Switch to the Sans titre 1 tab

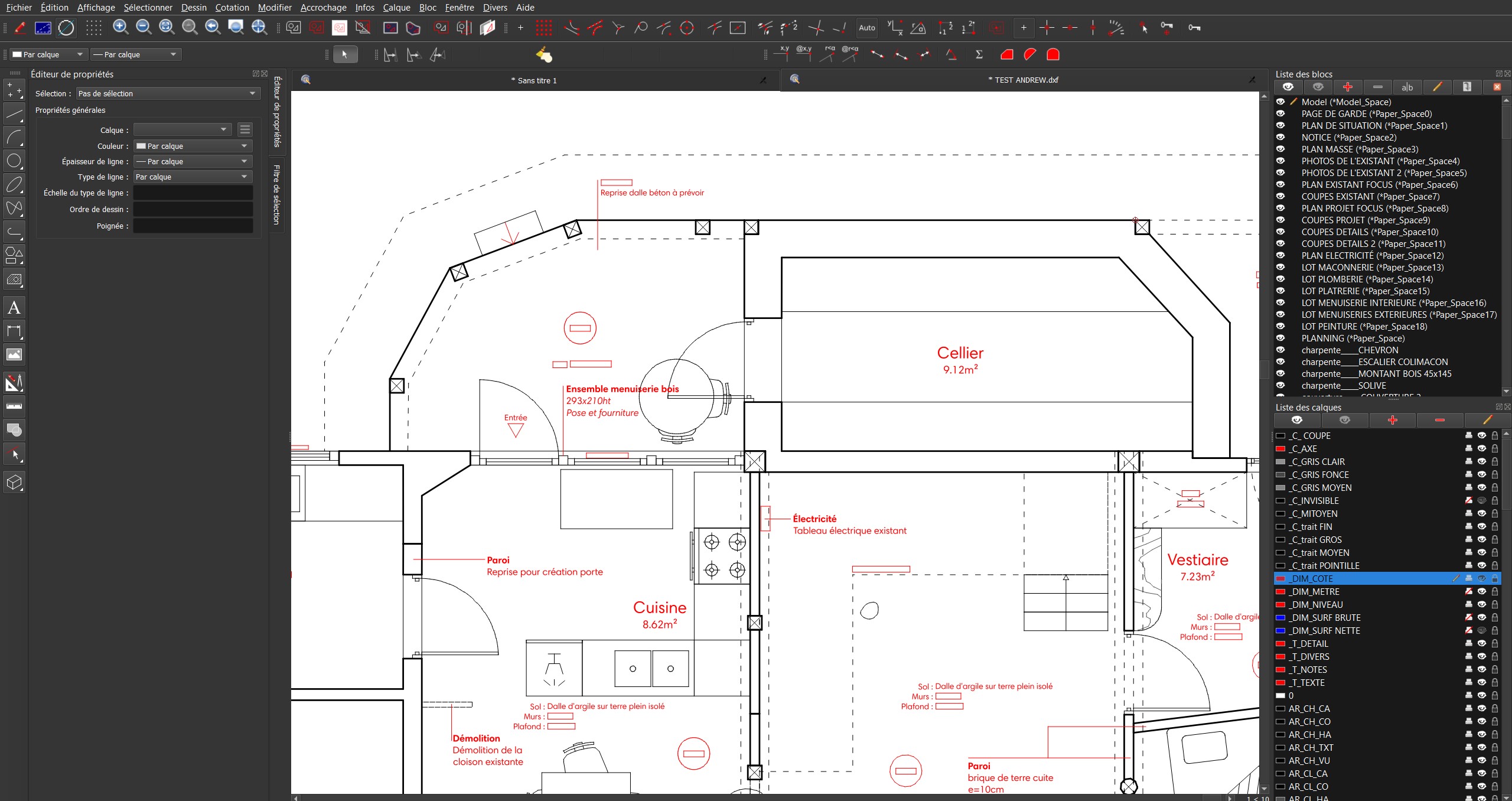(x=534, y=80)
